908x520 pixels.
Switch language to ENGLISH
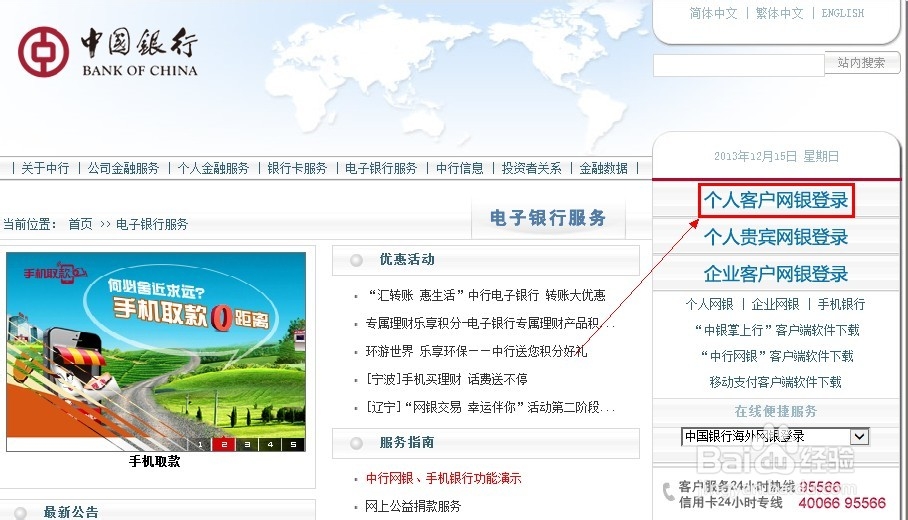click(x=843, y=13)
